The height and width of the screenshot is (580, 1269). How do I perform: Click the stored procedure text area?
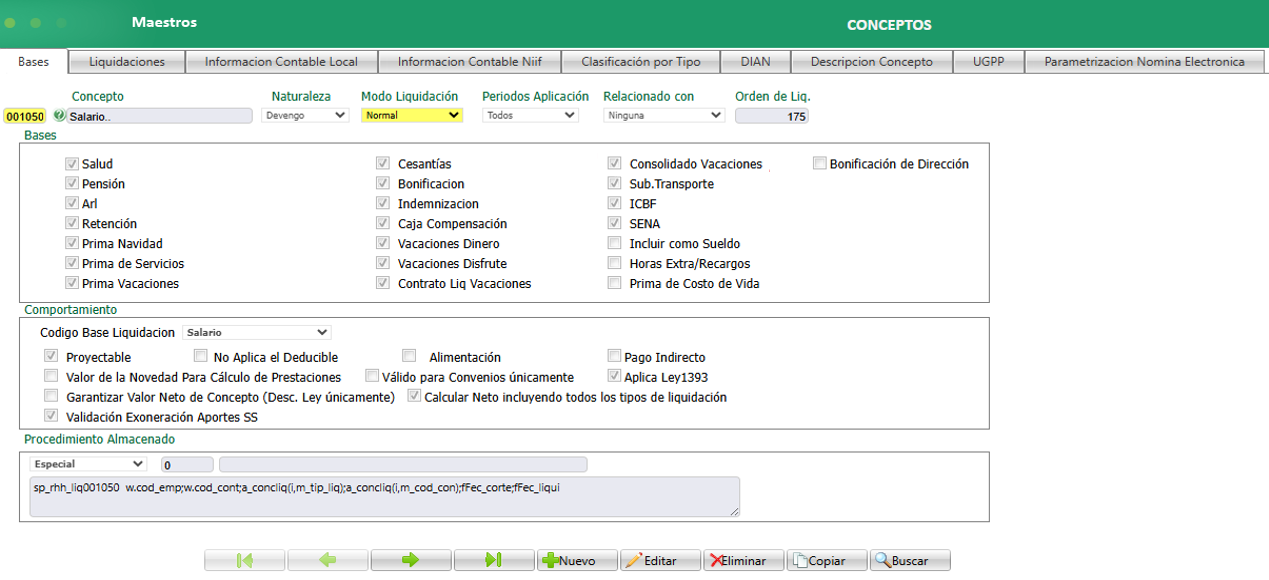pos(385,497)
